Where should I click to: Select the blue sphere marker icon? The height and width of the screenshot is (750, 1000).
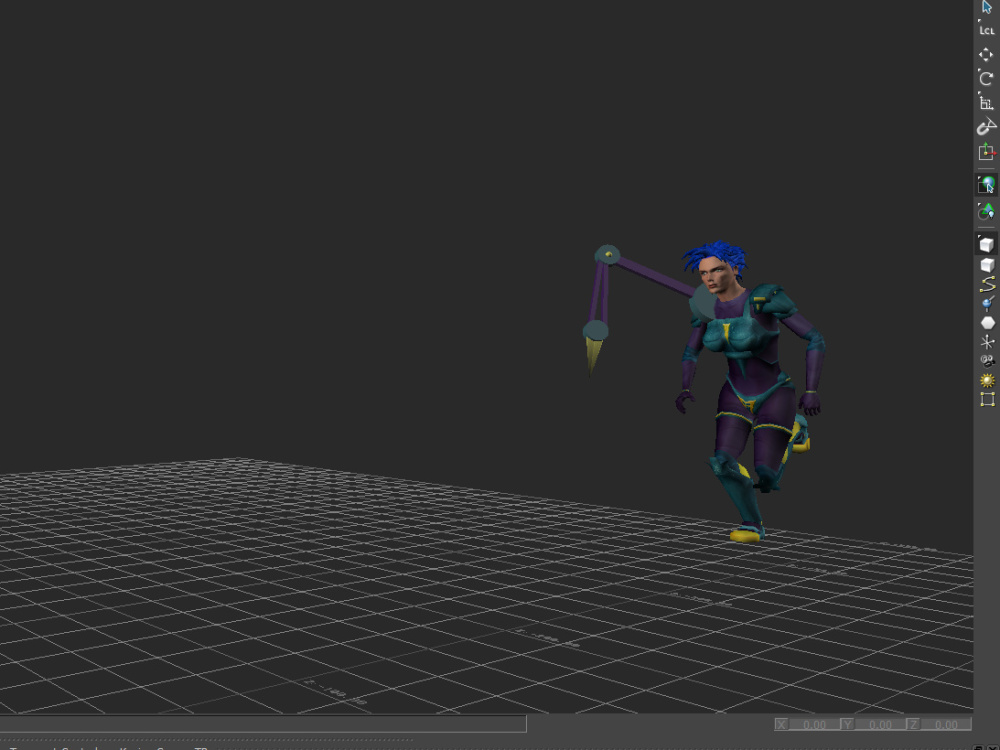(987, 304)
